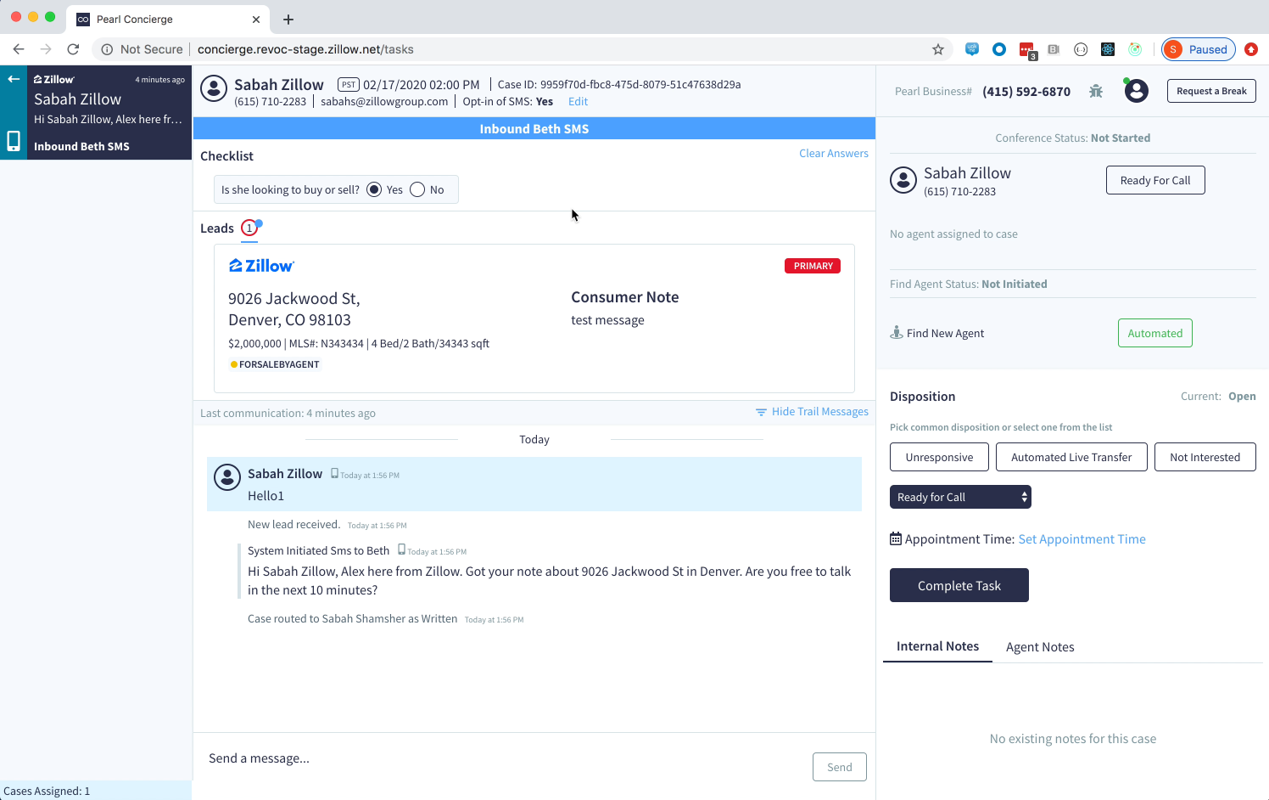Reload the page in the browser
This screenshot has height=800, width=1269.
pos(73,49)
